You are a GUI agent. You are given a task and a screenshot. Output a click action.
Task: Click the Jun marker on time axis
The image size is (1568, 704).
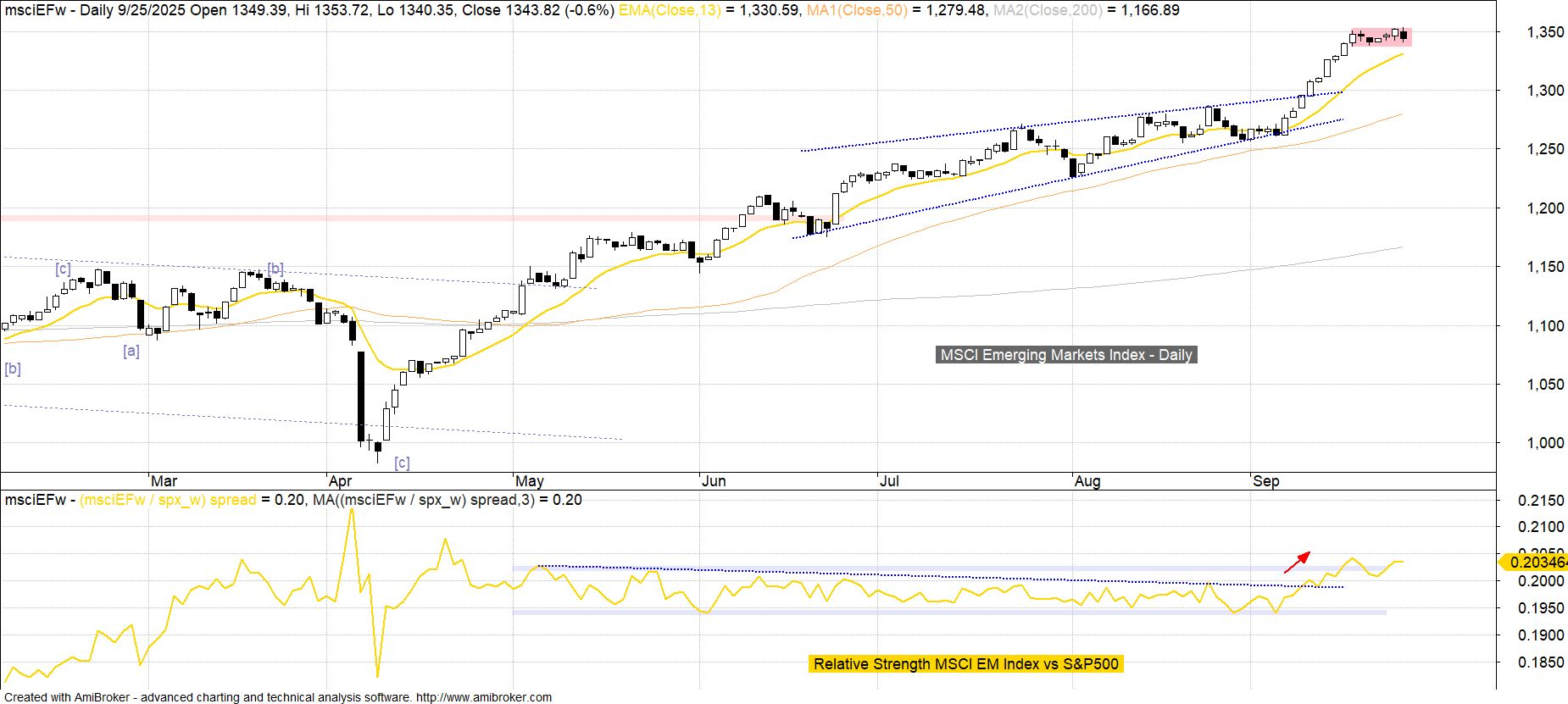[714, 481]
